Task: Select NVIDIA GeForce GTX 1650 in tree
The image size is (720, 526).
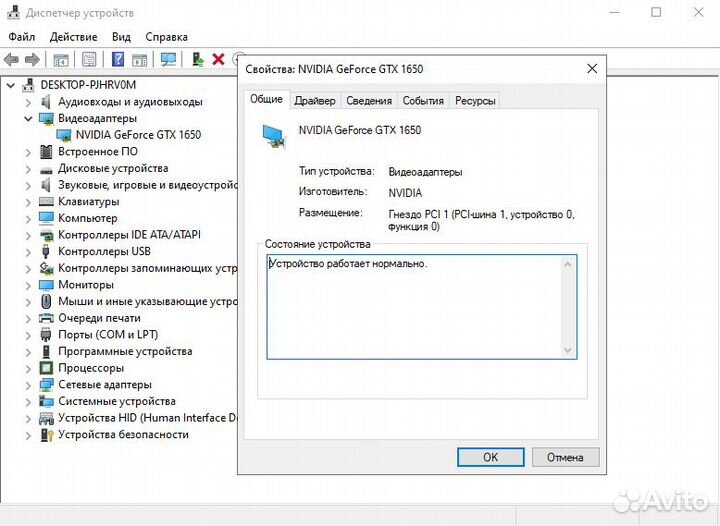Action: click(138, 135)
